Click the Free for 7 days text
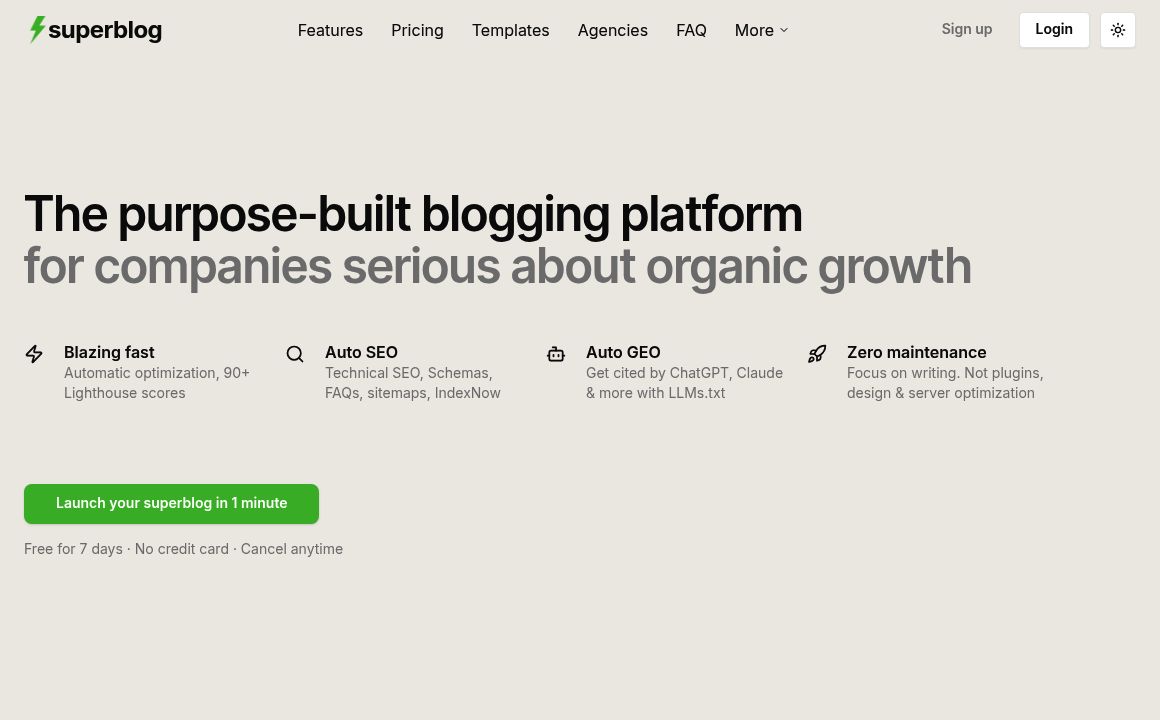Image resolution: width=1160 pixels, height=720 pixels. click(73, 548)
